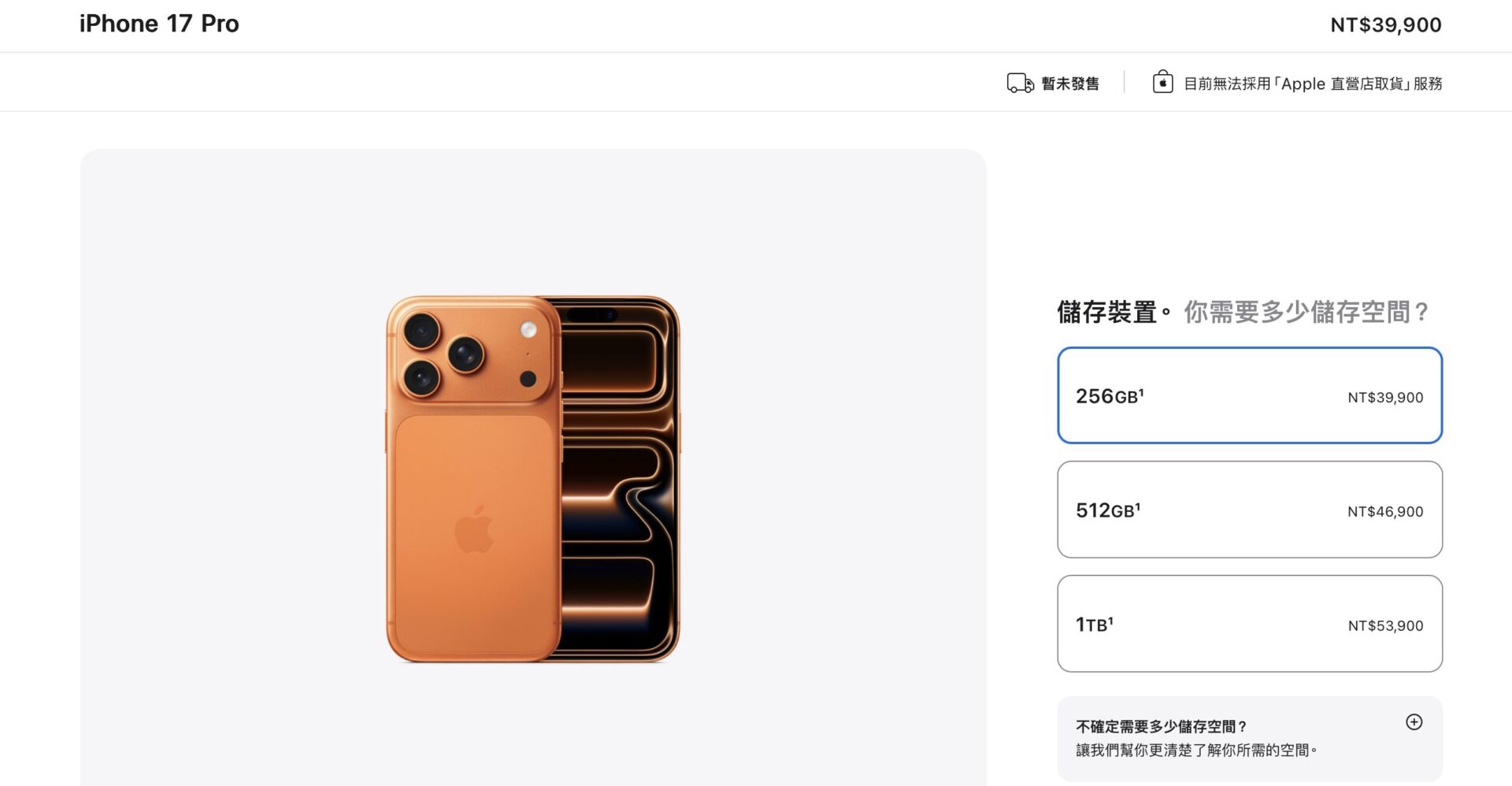The height and width of the screenshot is (786, 1512).
Task: Click the footnote superscript beside 256GB
Action: [1141, 391]
